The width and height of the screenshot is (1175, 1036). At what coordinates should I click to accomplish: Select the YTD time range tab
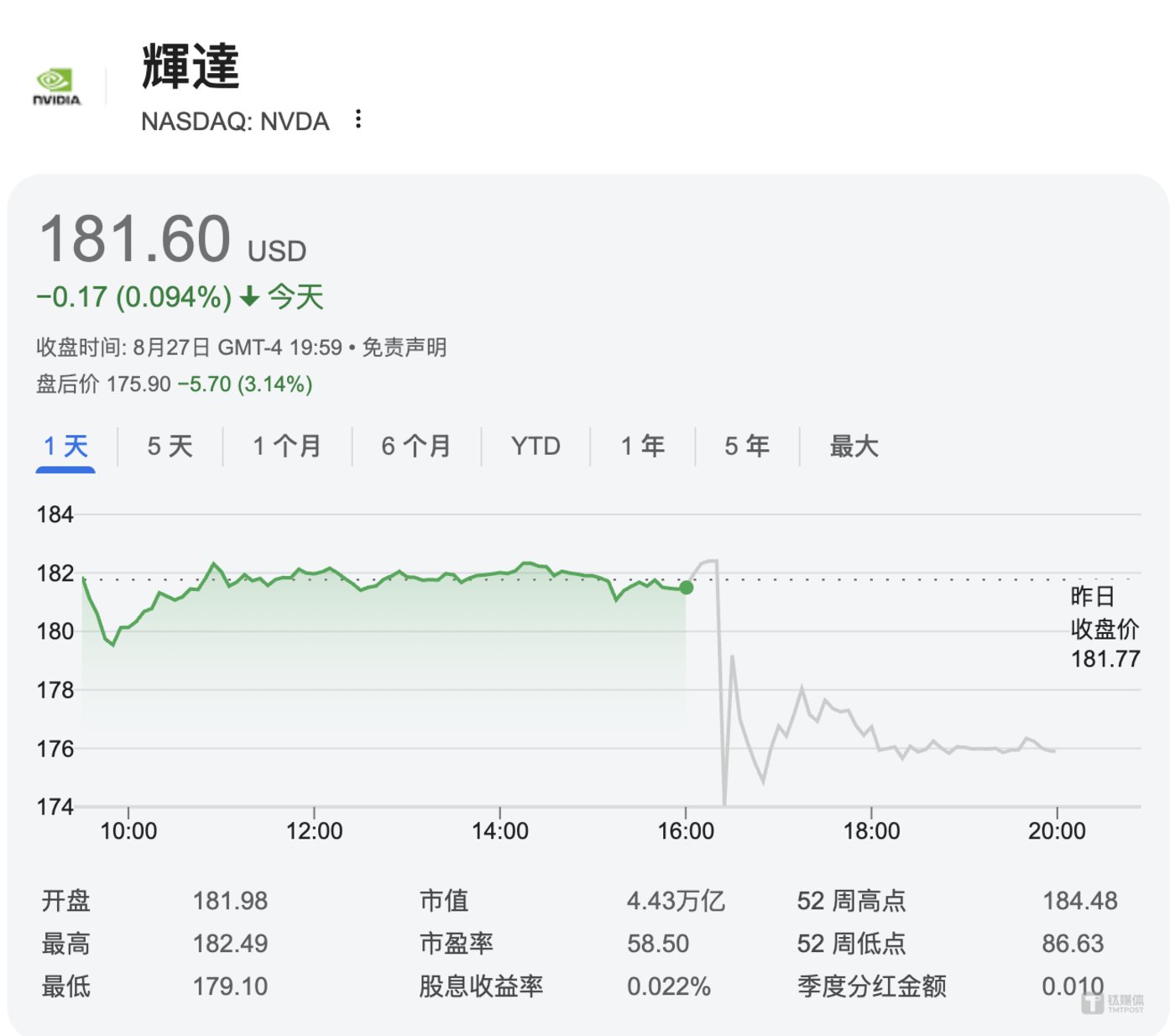coord(535,446)
